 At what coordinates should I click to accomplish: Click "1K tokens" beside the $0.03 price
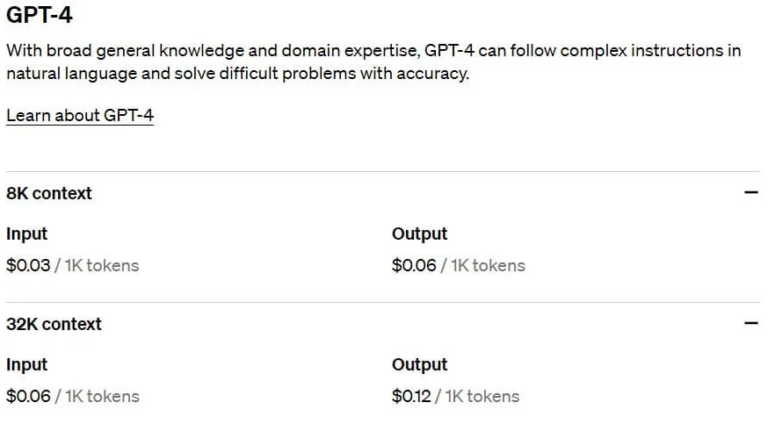pos(102,266)
